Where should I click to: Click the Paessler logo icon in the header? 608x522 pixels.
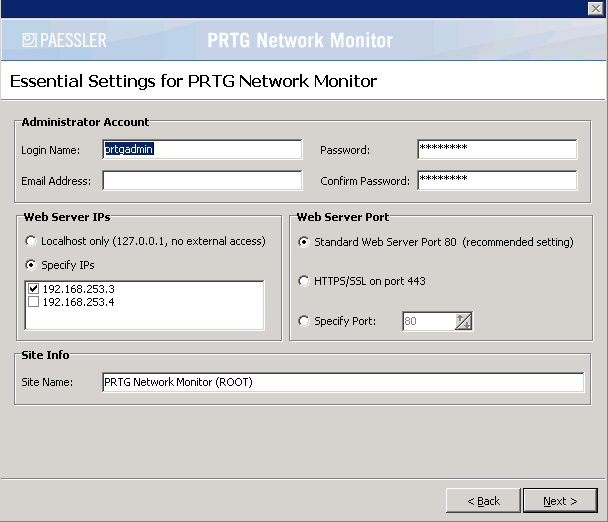pos(29,40)
